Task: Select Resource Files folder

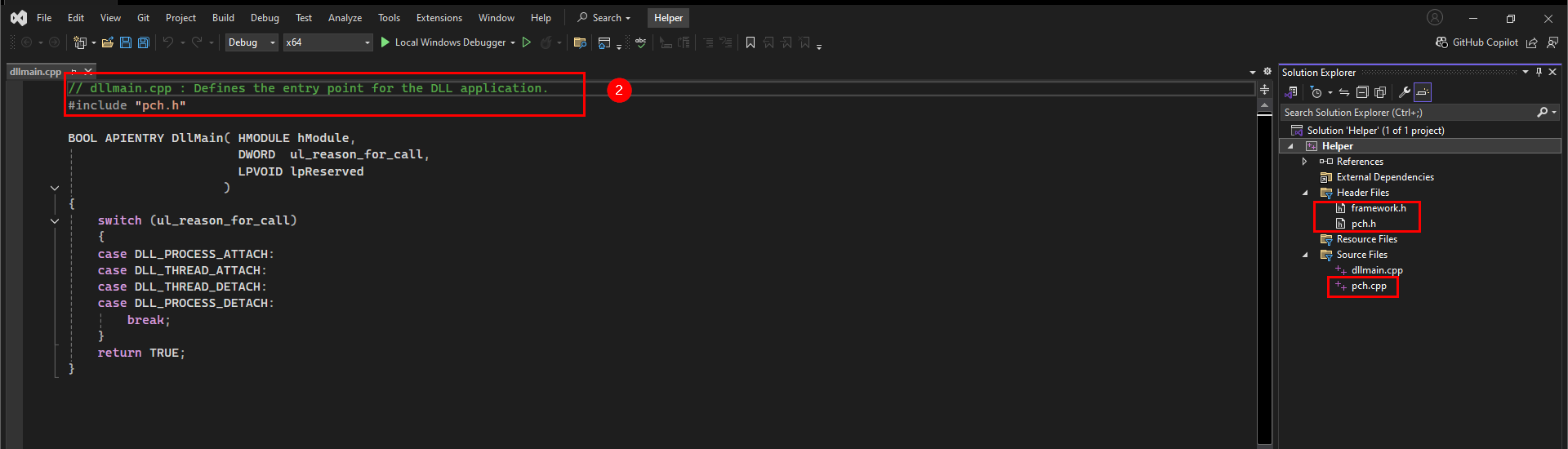Action: point(1366,239)
